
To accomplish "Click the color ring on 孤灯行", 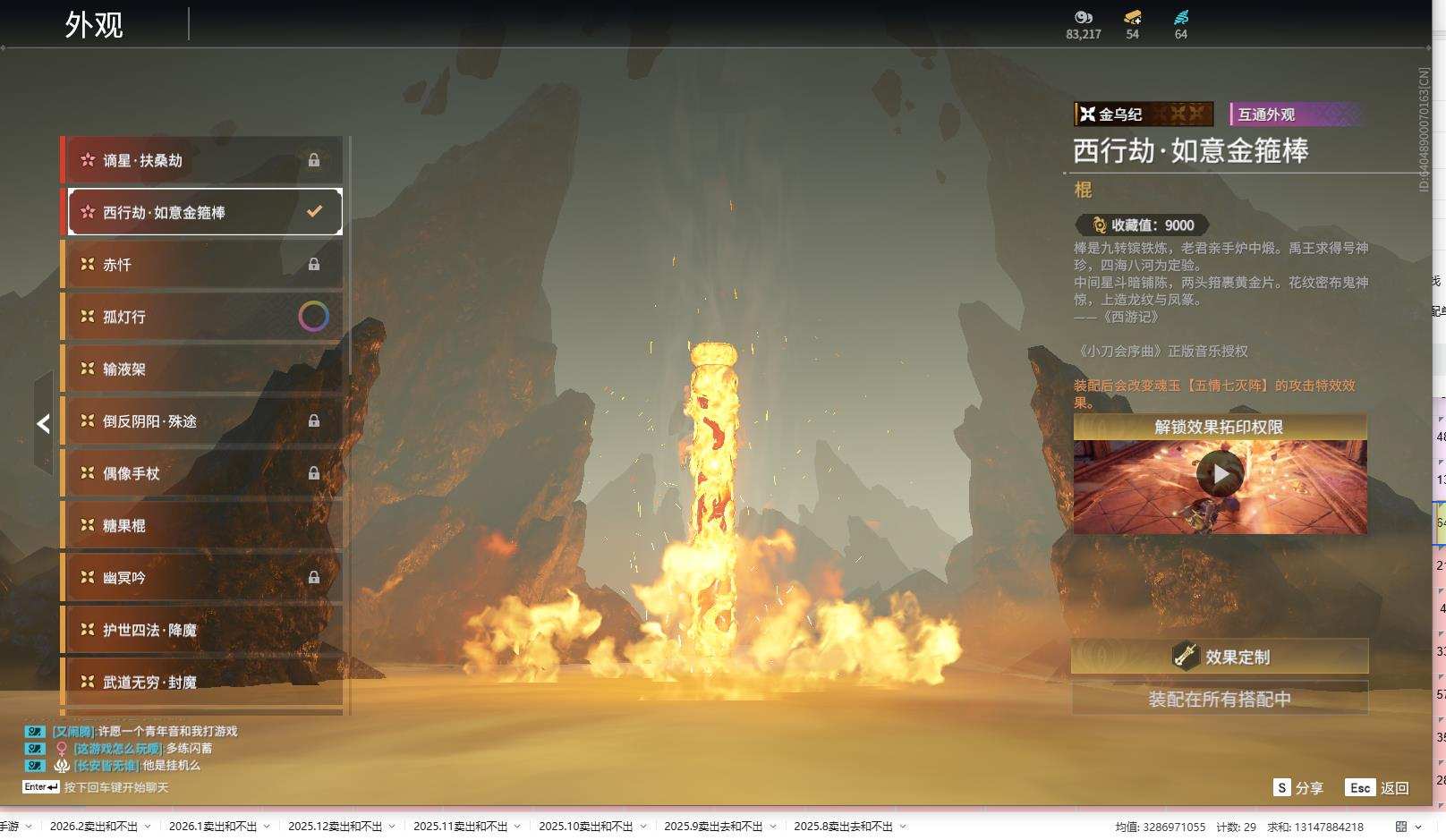I will click(313, 316).
